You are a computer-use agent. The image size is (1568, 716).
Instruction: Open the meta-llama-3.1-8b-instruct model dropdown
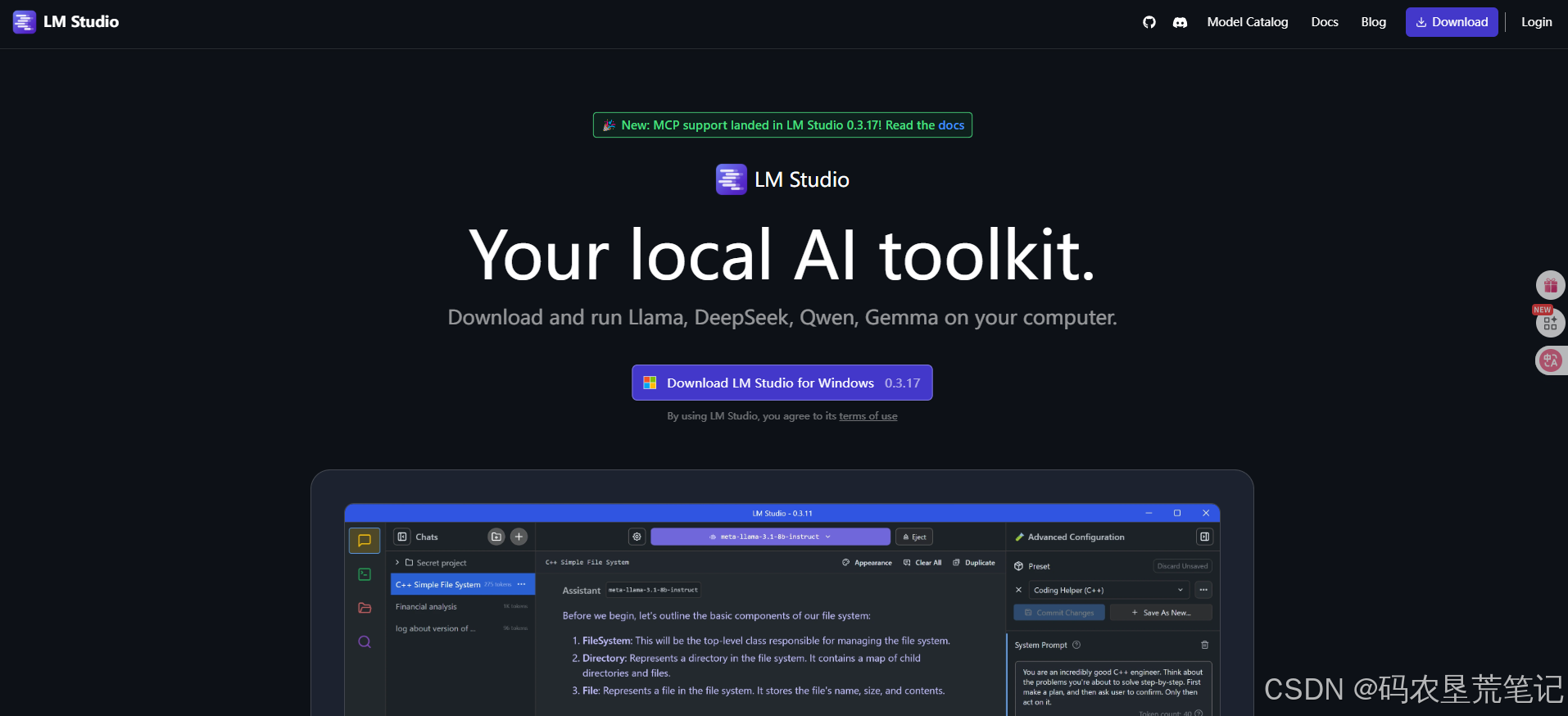point(770,537)
